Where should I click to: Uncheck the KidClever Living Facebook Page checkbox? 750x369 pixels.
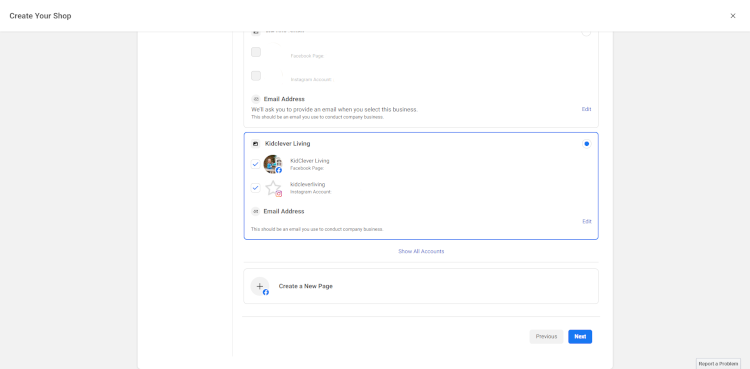point(255,164)
